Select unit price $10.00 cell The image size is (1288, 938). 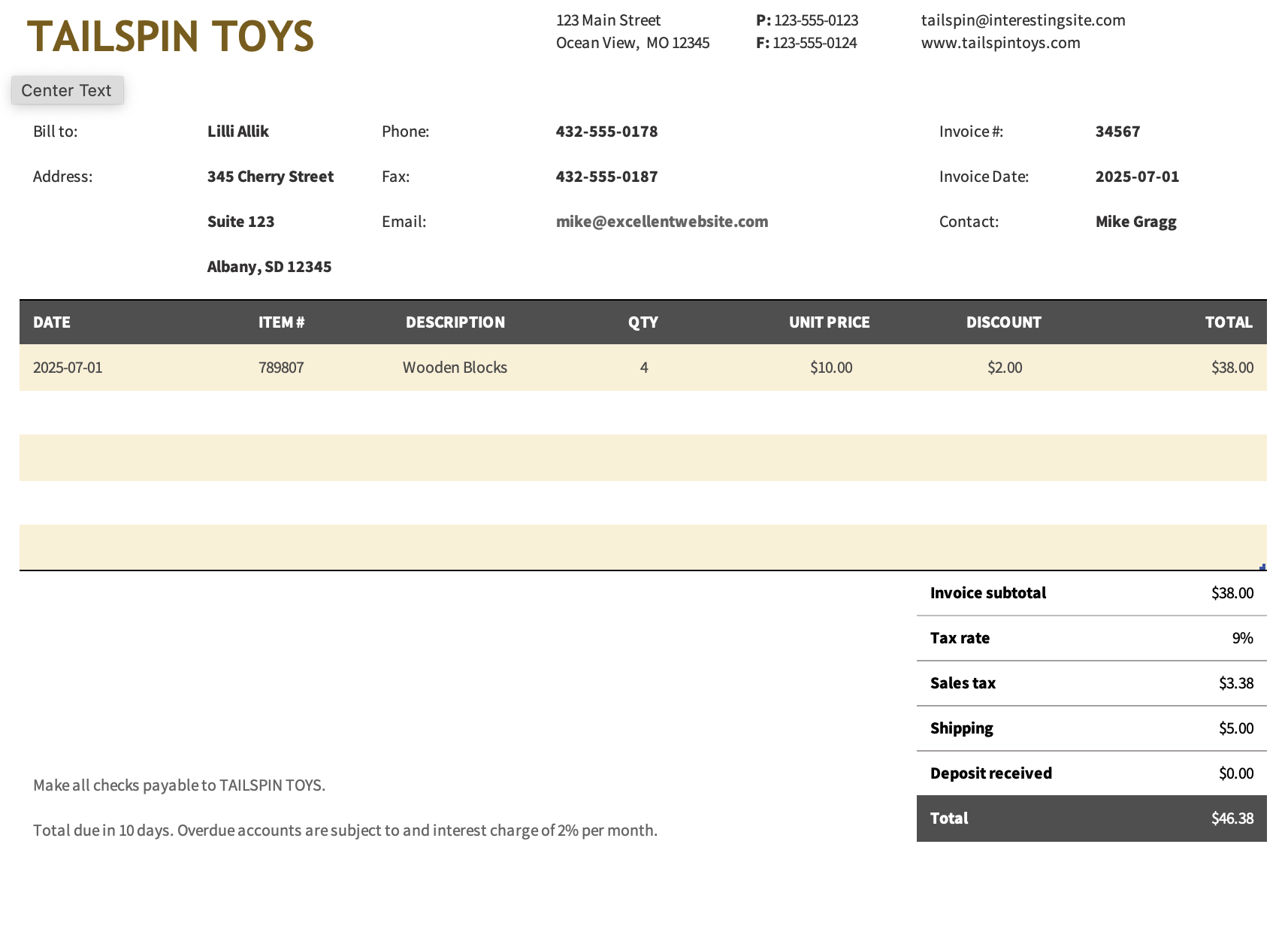pos(831,368)
